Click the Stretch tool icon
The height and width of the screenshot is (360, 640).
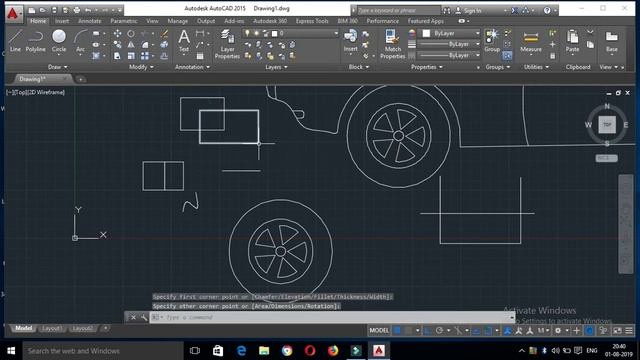coord(117,56)
